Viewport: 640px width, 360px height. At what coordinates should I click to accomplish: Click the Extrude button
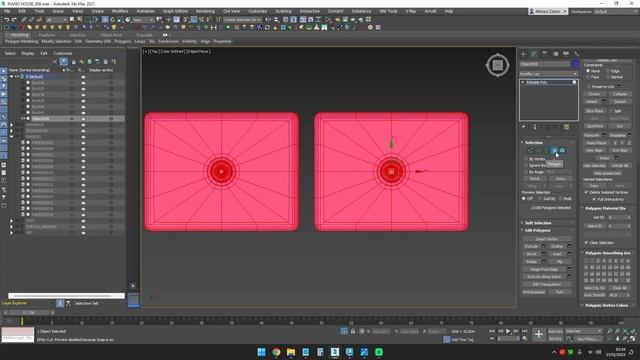(531, 246)
